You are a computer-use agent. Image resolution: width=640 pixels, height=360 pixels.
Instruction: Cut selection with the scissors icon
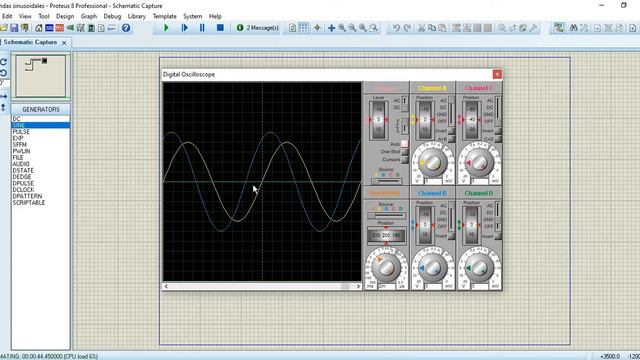coord(422,28)
